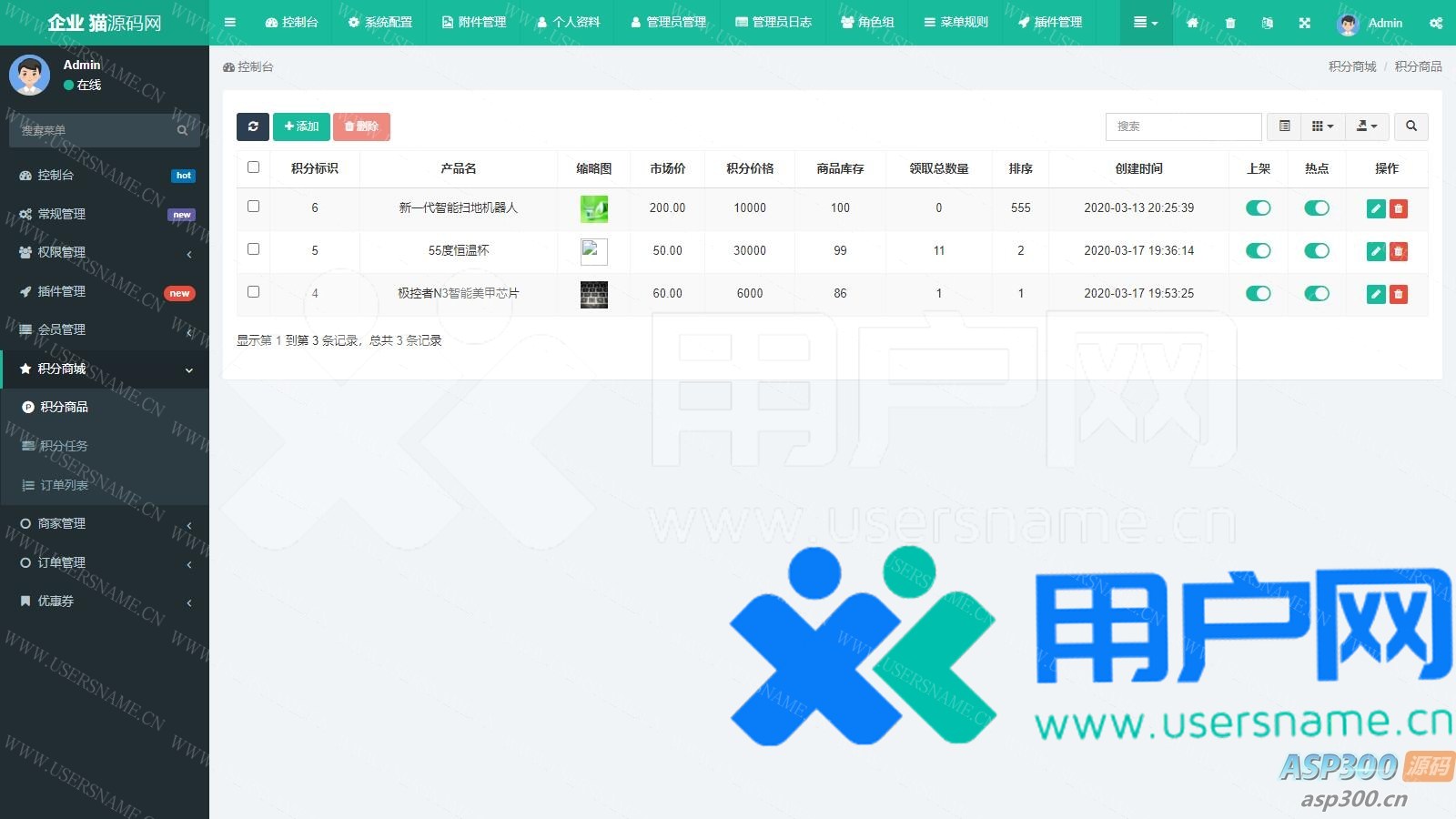Open the export dropdown in table toolbar

(x=1367, y=126)
